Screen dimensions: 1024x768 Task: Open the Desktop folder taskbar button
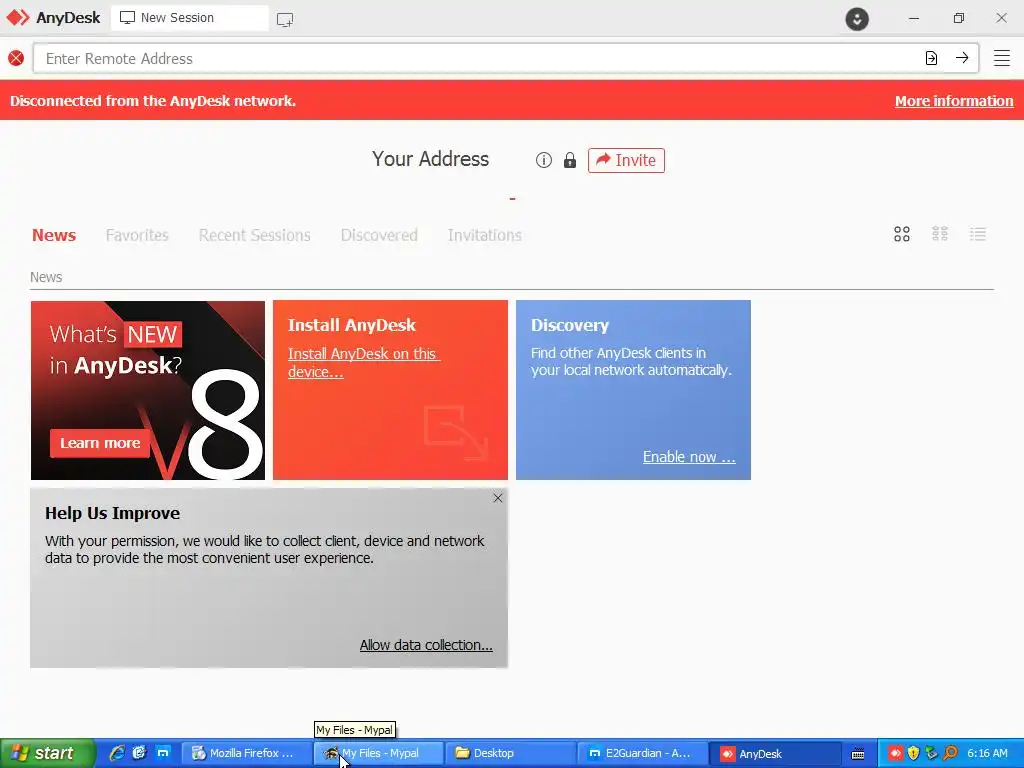511,754
